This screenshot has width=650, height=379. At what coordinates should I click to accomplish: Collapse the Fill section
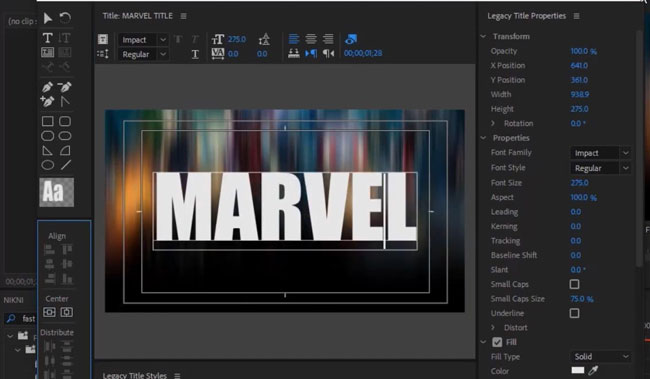(483, 342)
